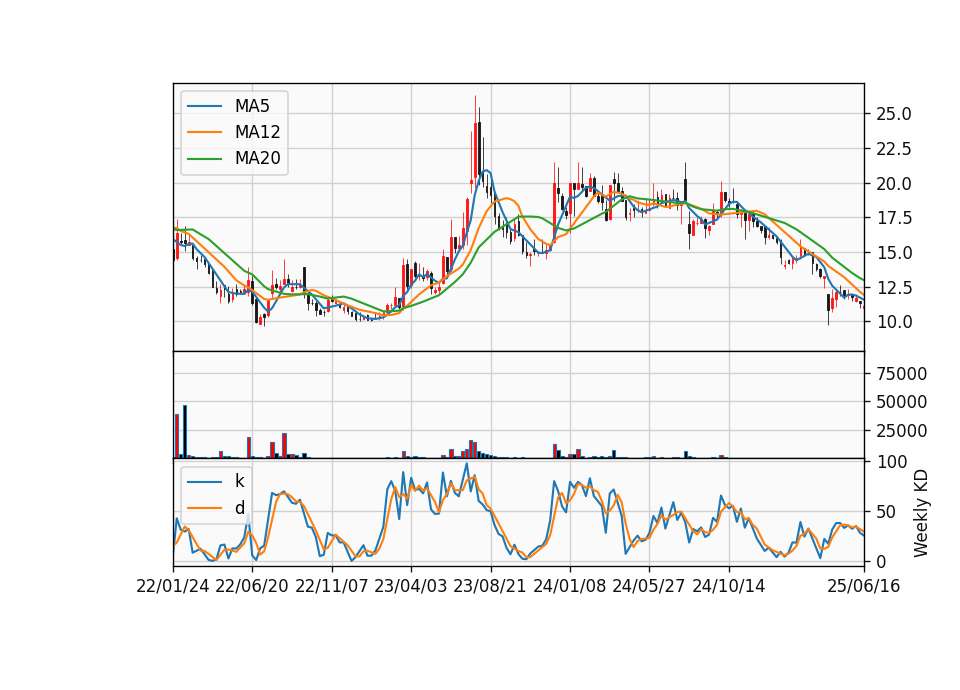Click the tallest black volume bar near 50000
This screenshot has width=960, height=690.
point(185,432)
